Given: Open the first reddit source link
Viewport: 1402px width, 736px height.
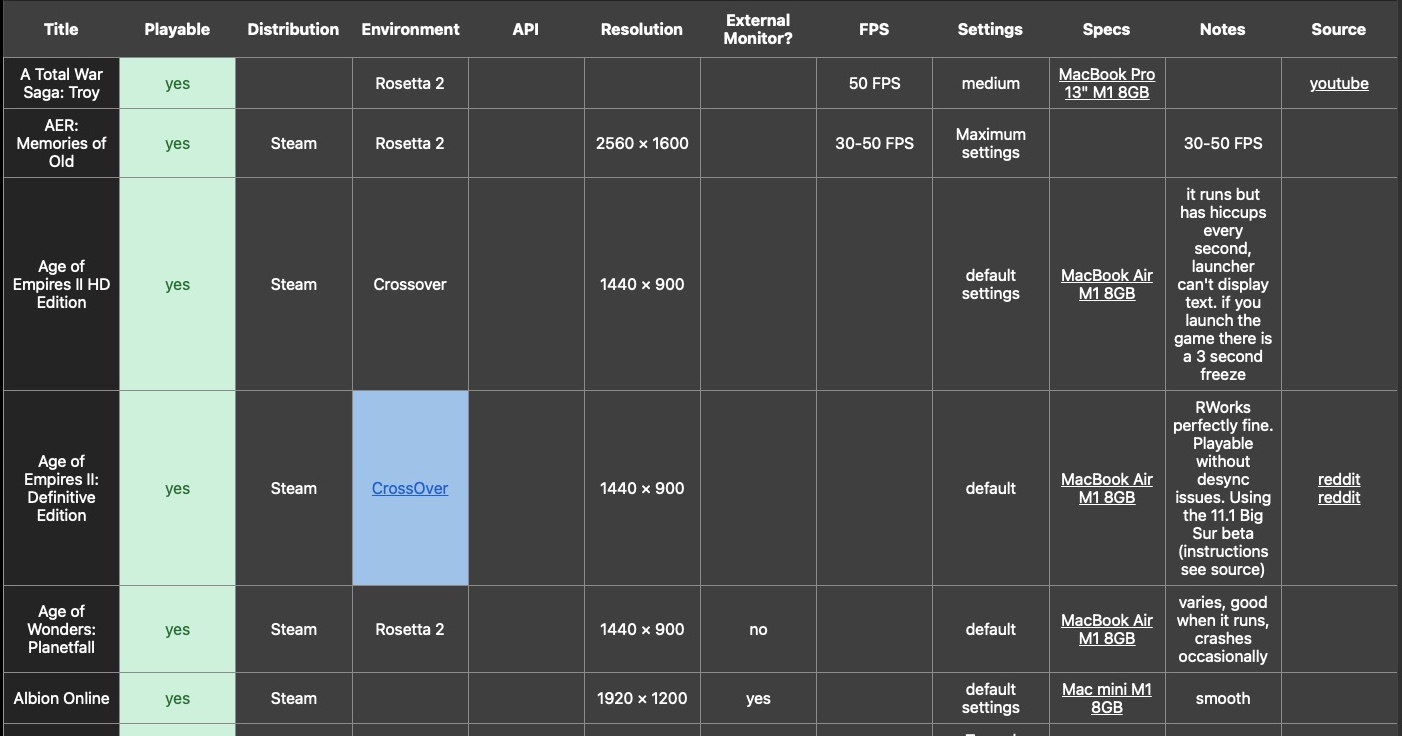Looking at the screenshot, I should (1338, 480).
